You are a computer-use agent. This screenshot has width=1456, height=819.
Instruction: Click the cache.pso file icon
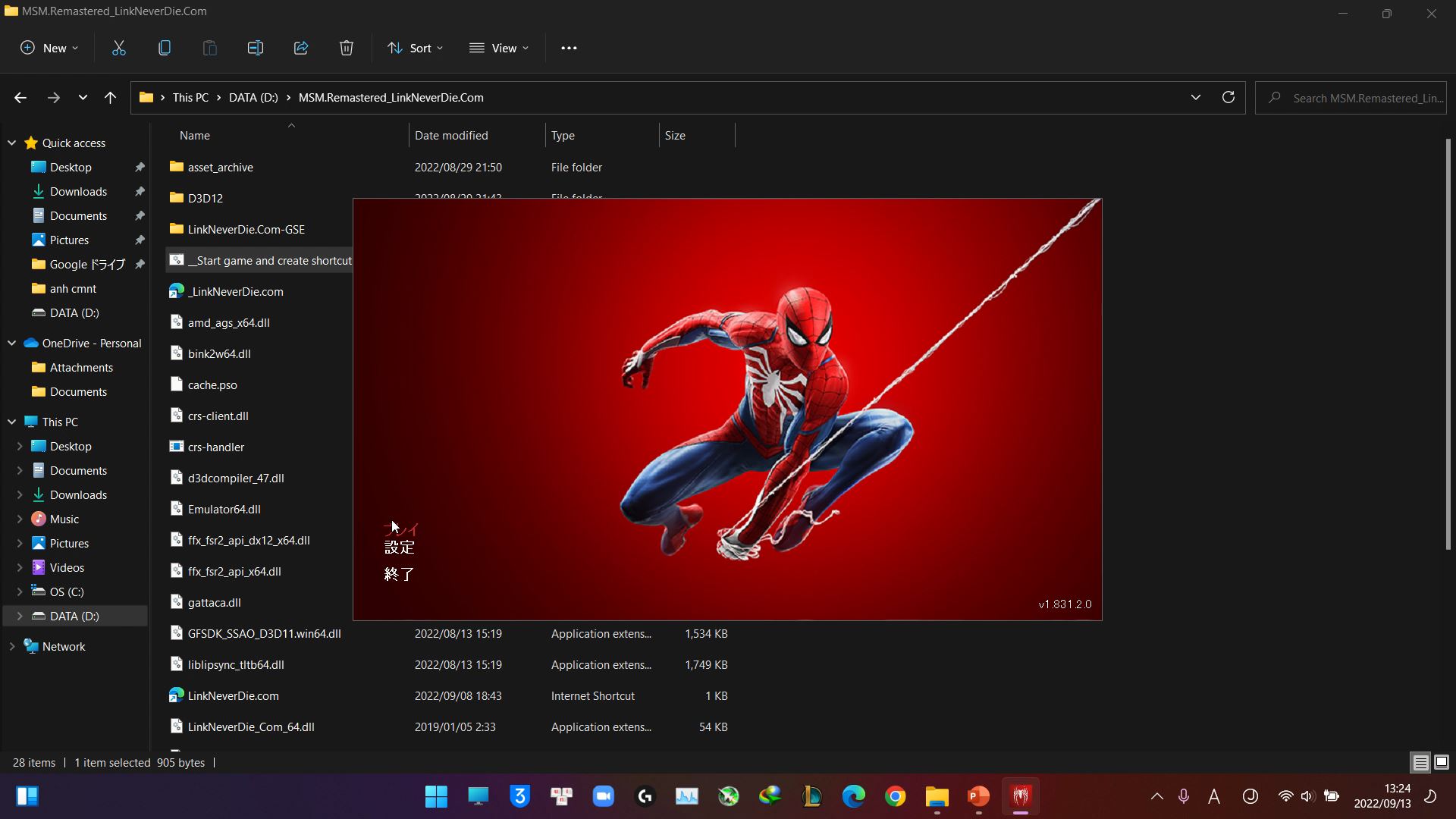(177, 384)
